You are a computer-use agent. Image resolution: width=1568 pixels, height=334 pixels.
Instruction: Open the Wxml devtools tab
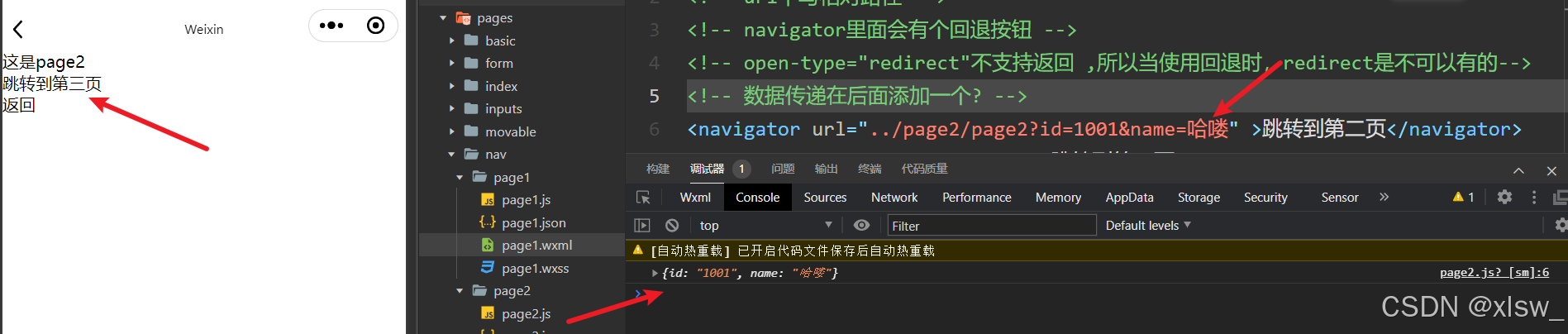[695, 198]
